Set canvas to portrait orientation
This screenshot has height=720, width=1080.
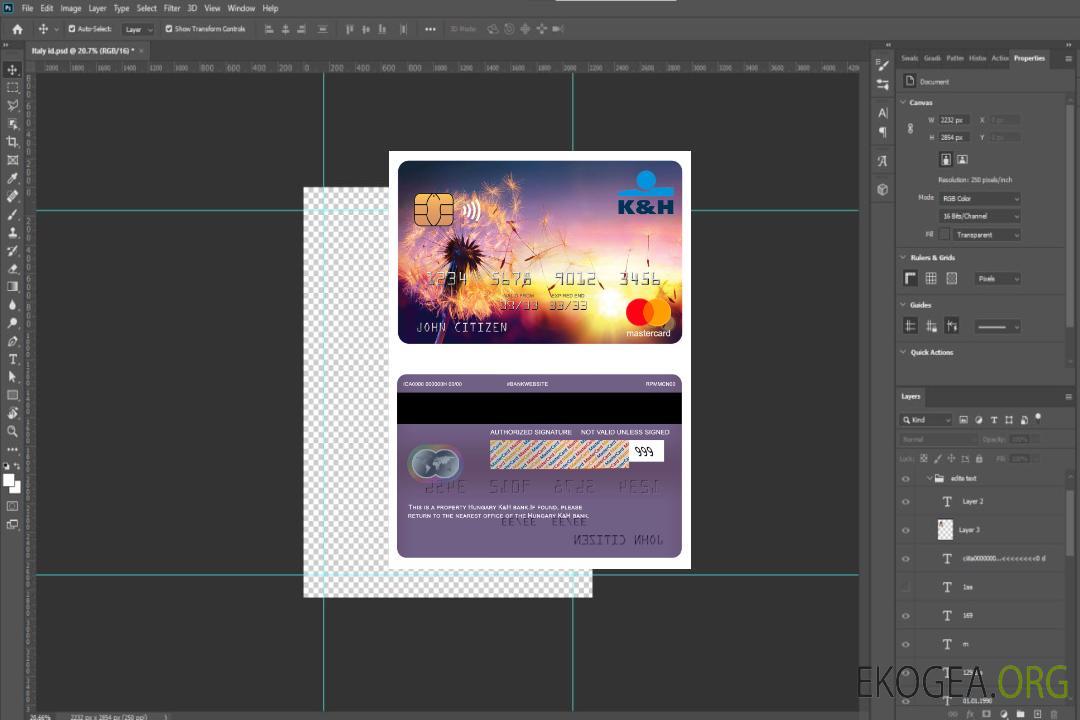pyautogui.click(x=946, y=160)
